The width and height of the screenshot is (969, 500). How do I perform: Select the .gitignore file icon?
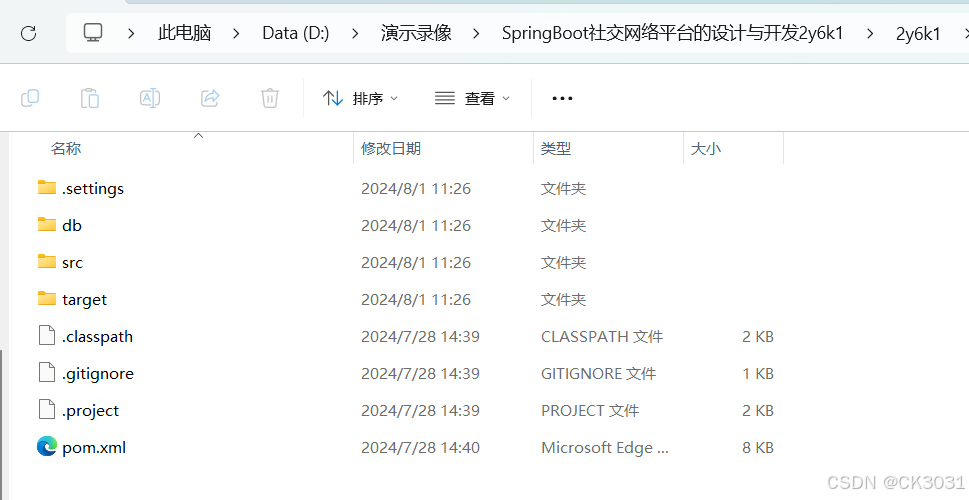[47, 373]
